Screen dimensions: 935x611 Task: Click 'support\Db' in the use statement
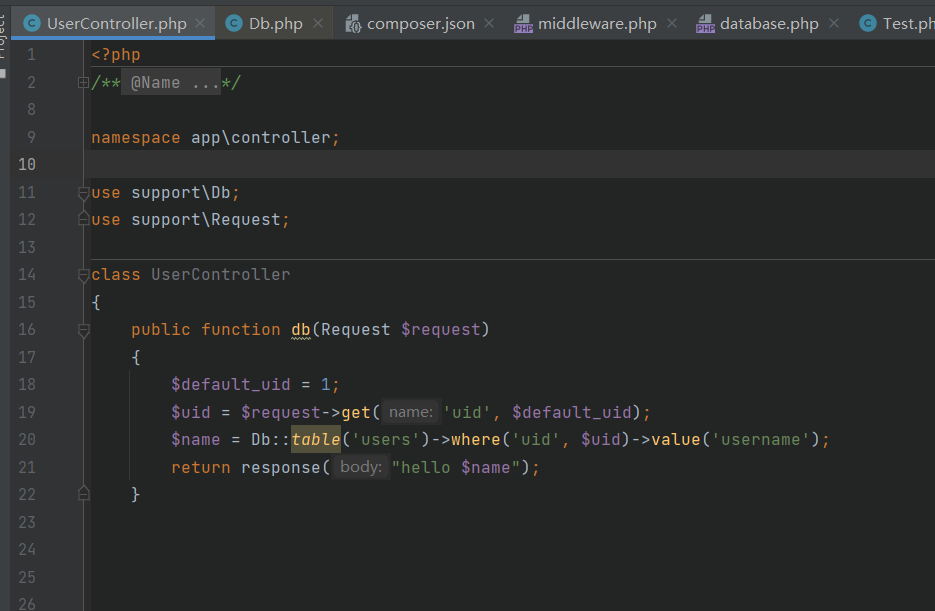tap(181, 193)
